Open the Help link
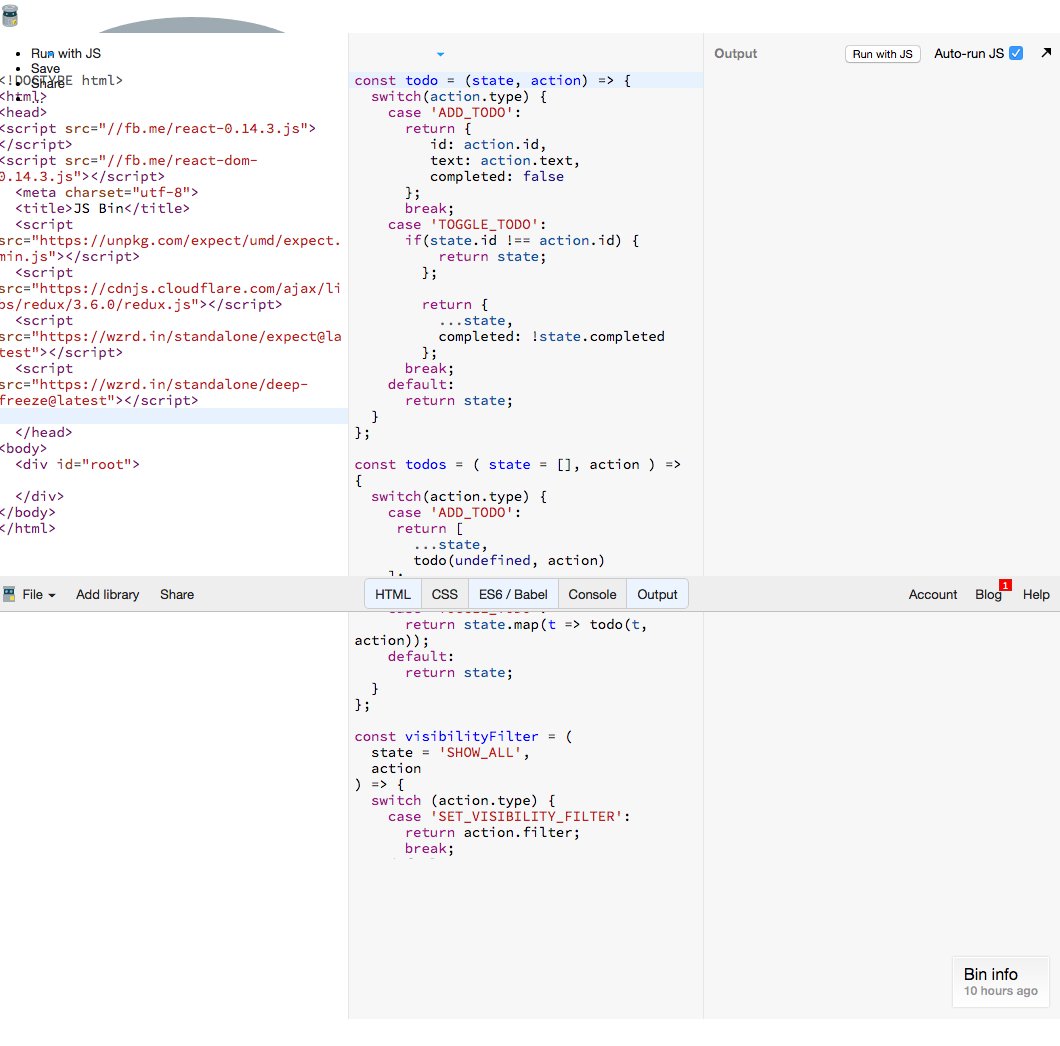This screenshot has height=1046, width=1060. coord(1036,594)
